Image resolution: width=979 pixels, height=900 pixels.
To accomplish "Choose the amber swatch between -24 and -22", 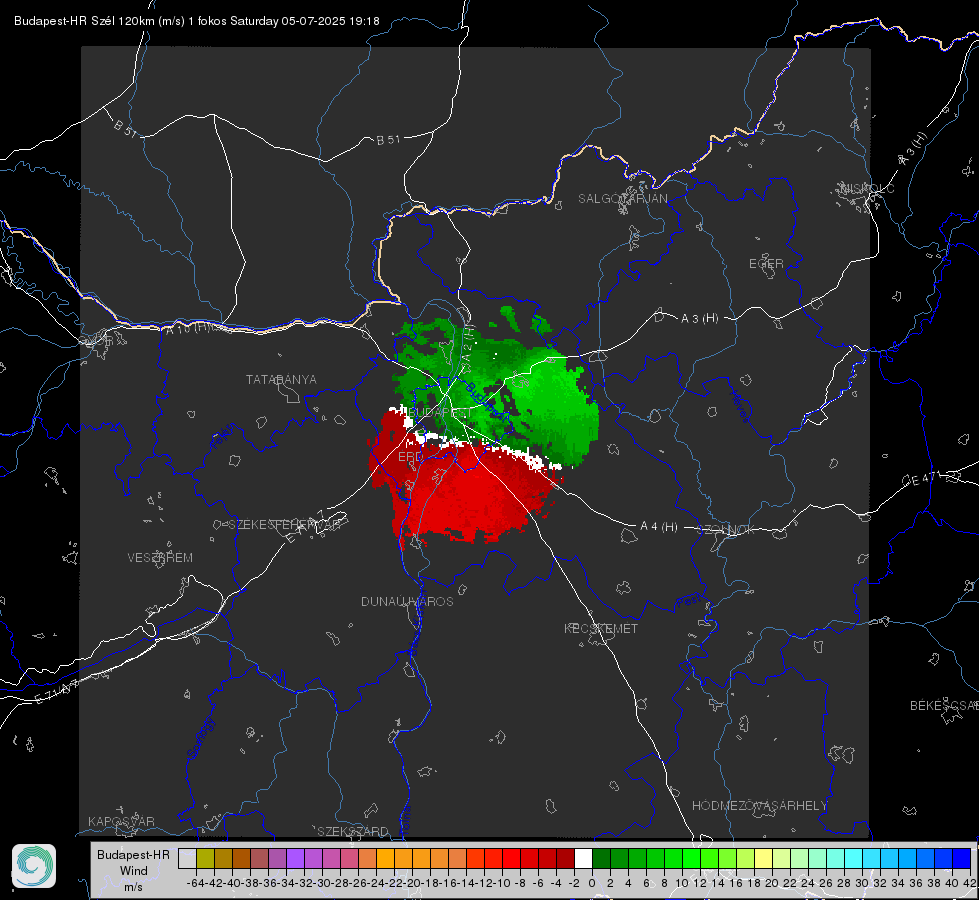I will point(385,858).
